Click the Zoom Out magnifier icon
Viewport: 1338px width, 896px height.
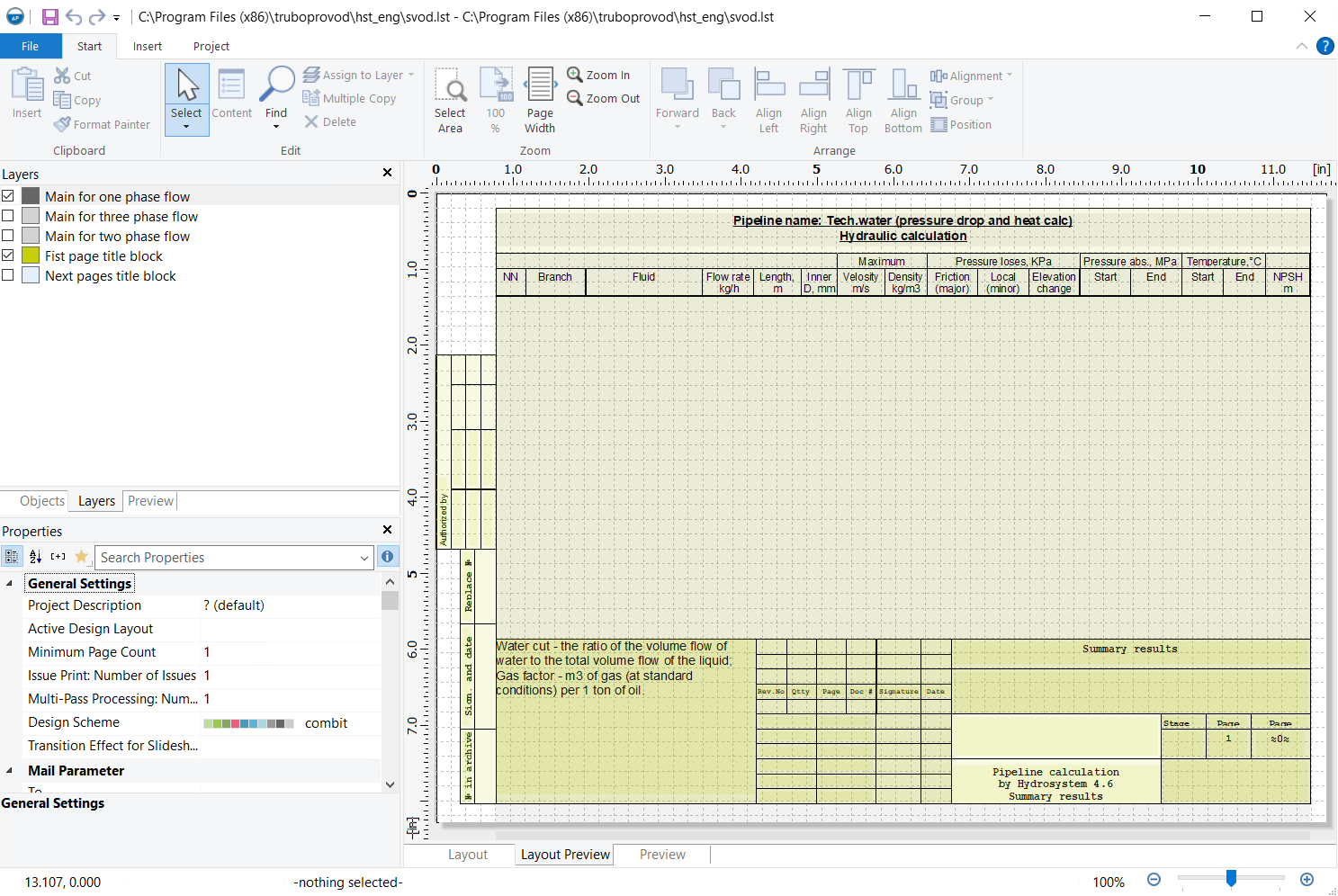(x=575, y=98)
